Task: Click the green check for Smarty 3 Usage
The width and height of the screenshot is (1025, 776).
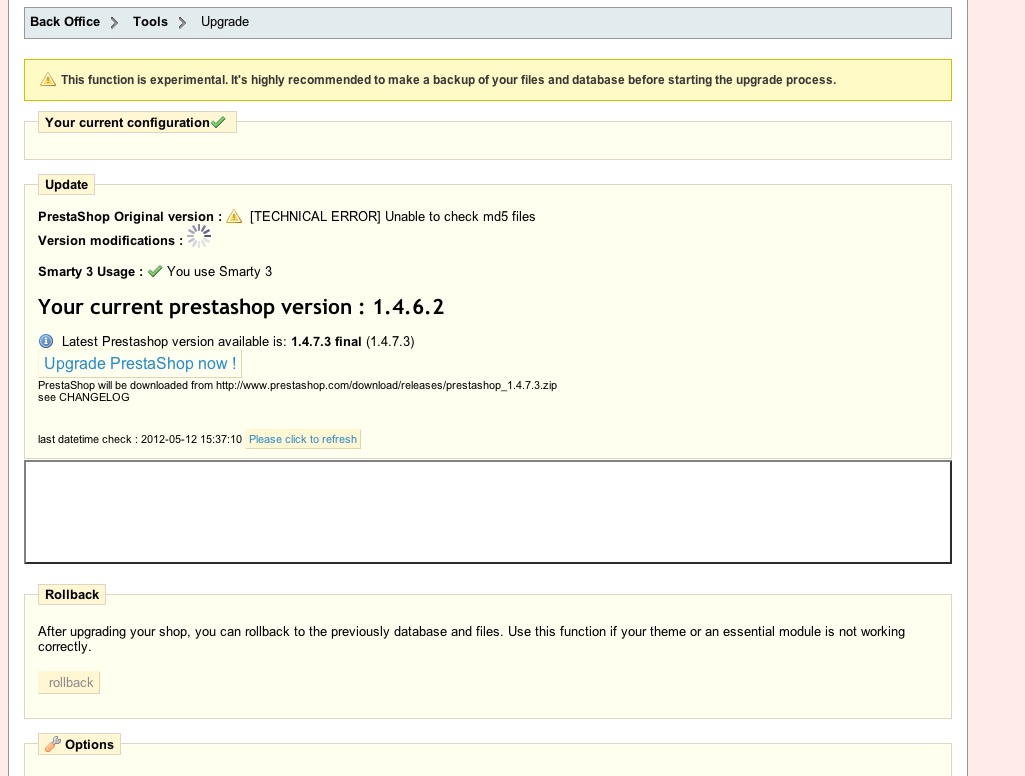Action: tap(155, 271)
